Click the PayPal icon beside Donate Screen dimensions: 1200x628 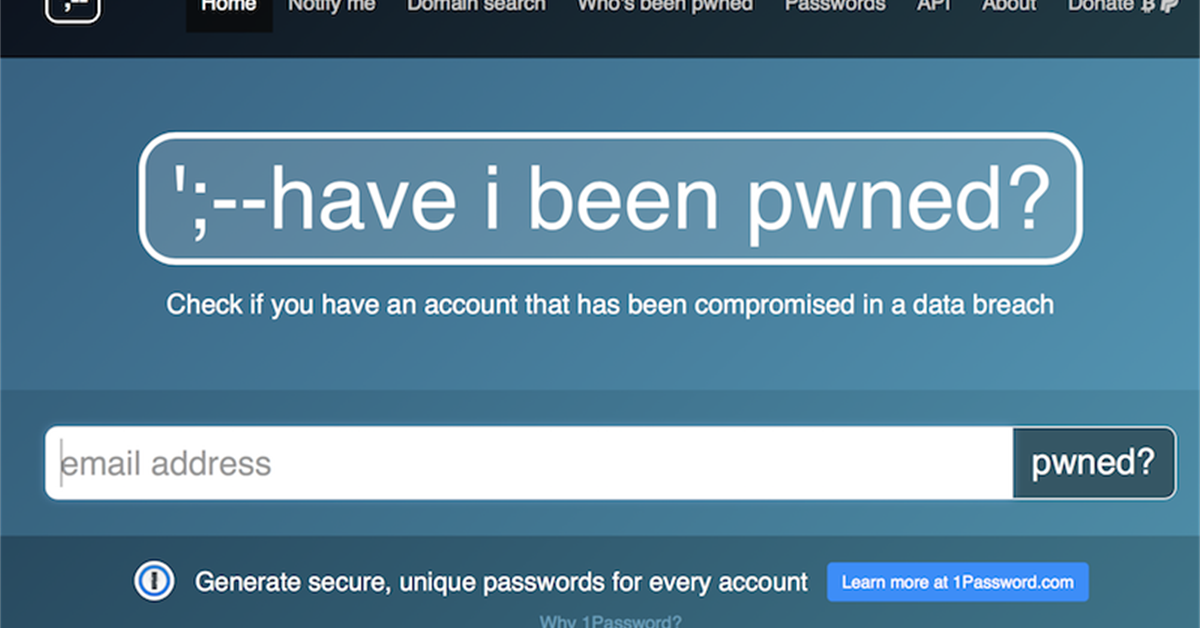pyautogui.click(x=1167, y=6)
